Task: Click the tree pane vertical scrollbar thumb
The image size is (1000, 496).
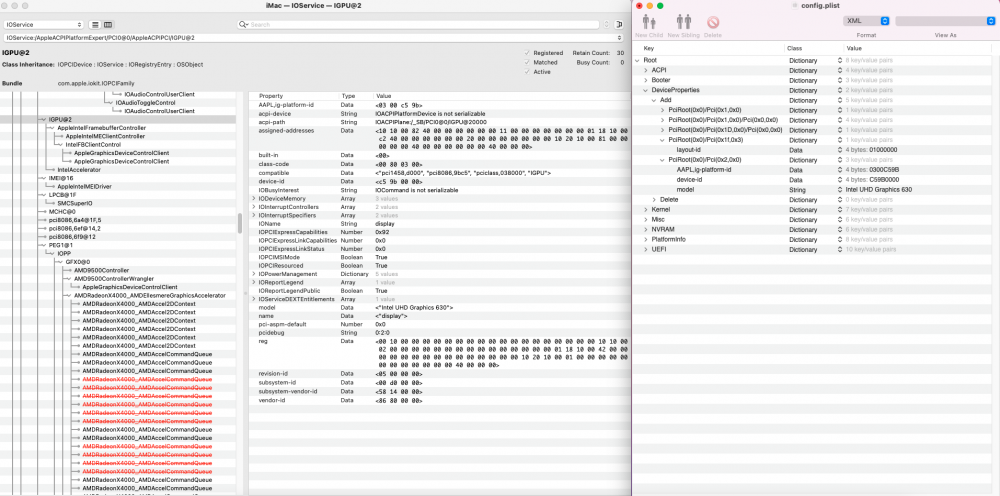Action: pyautogui.click(x=240, y=224)
